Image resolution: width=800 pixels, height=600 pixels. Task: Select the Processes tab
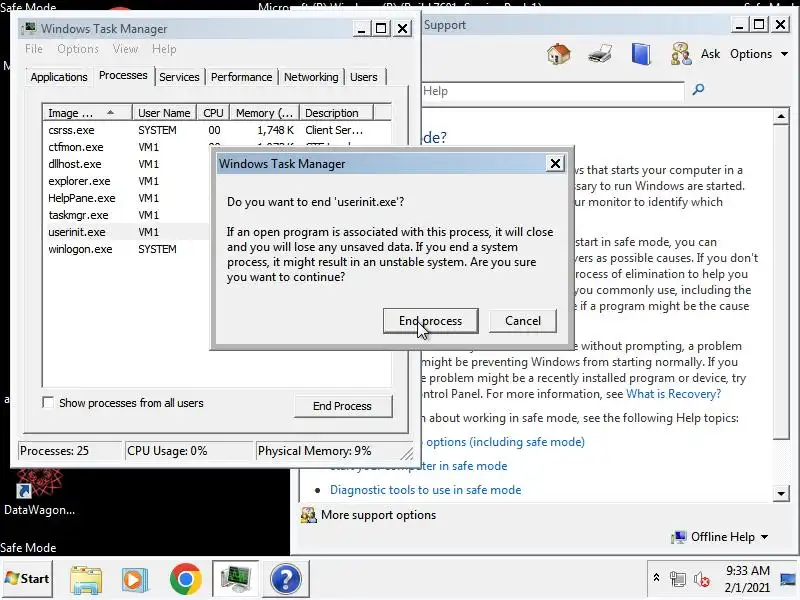point(123,76)
